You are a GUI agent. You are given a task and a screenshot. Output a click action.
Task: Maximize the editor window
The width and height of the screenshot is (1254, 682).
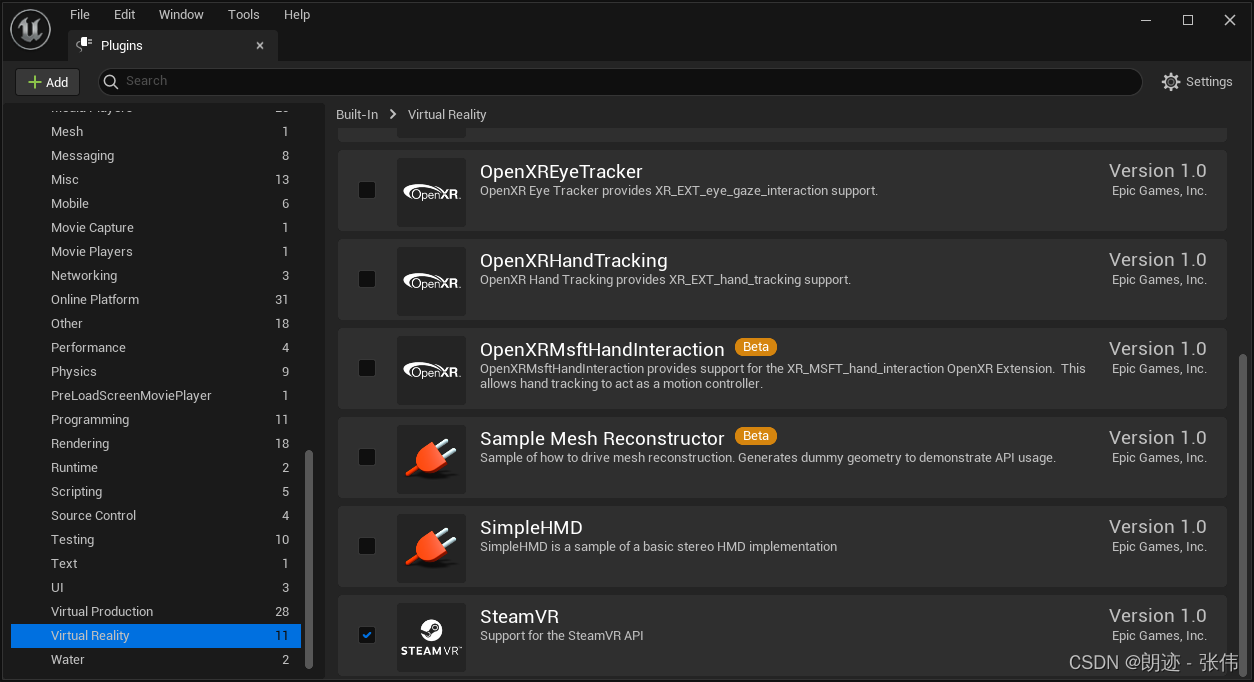tap(1188, 20)
